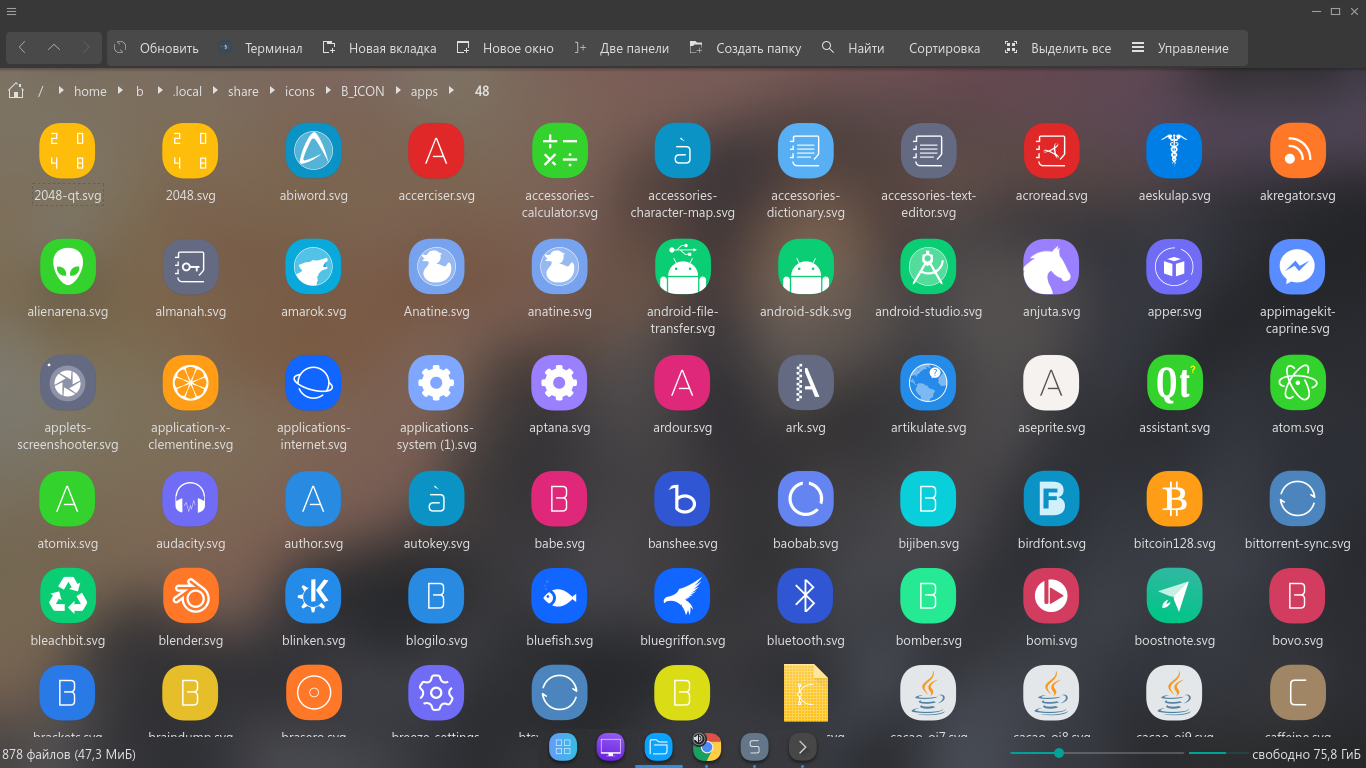Viewport: 1366px width, 768px height.
Task: Select applications-internet.svg icon
Action: pos(313,383)
